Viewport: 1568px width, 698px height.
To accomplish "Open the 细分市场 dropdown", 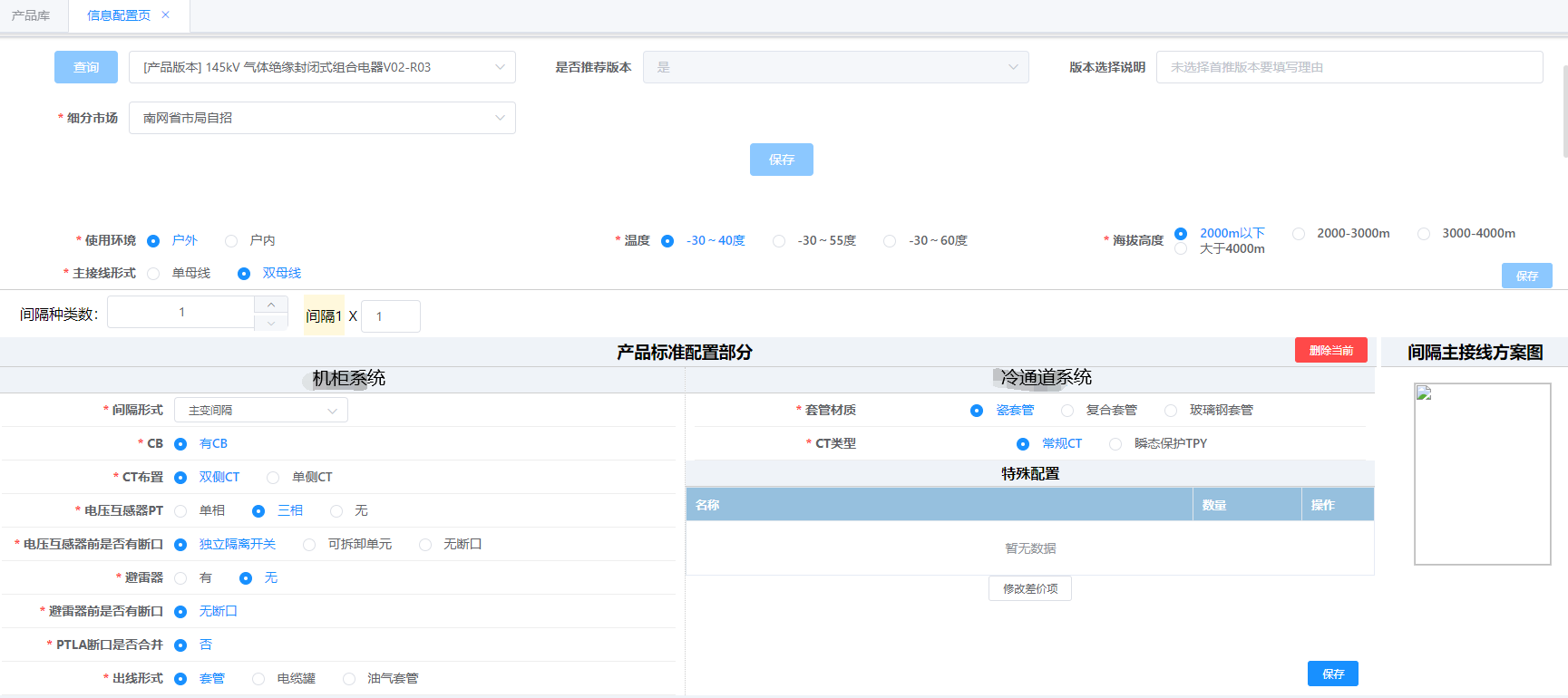I will pyautogui.click(x=322, y=118).
